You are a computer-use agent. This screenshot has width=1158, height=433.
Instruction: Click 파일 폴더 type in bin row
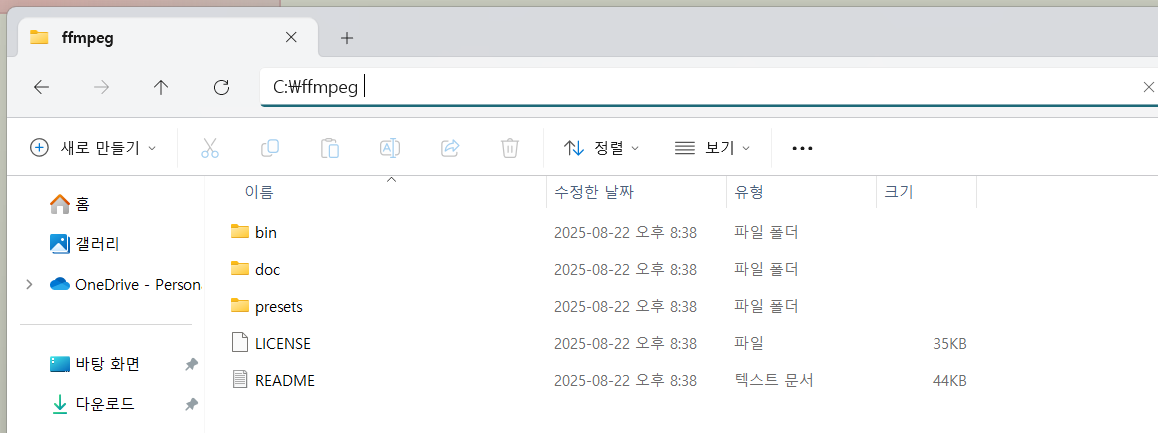767,232
